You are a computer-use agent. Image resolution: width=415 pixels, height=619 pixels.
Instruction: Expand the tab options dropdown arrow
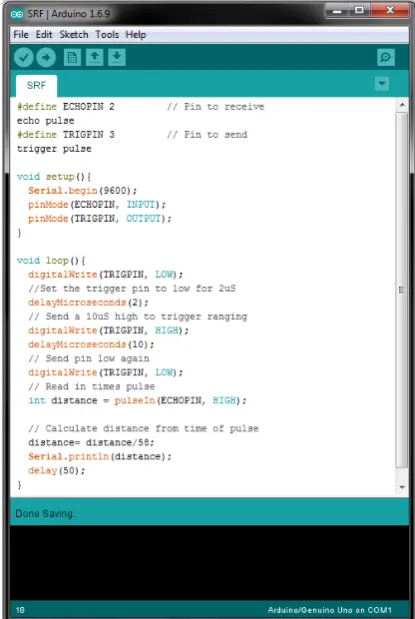(382, 84)
